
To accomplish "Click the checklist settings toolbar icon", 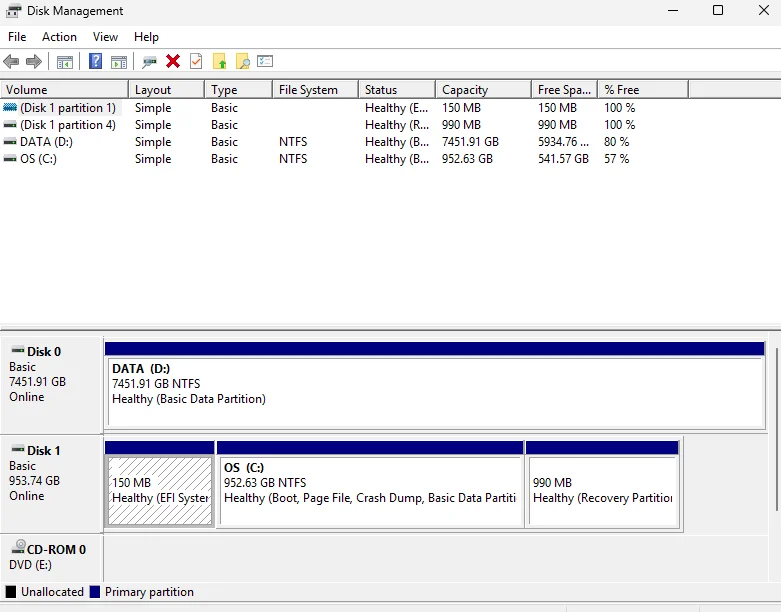I will tap(265, 61).
